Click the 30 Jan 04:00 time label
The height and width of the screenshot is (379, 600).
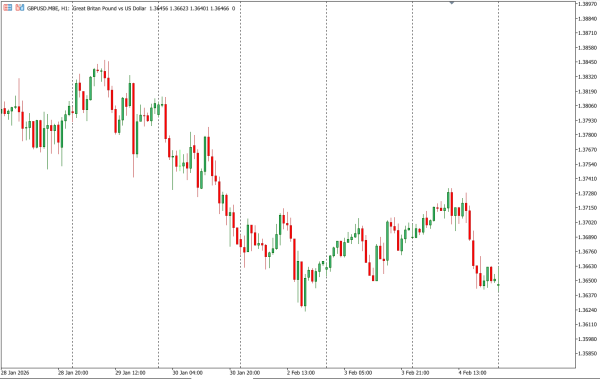point(188,372)
